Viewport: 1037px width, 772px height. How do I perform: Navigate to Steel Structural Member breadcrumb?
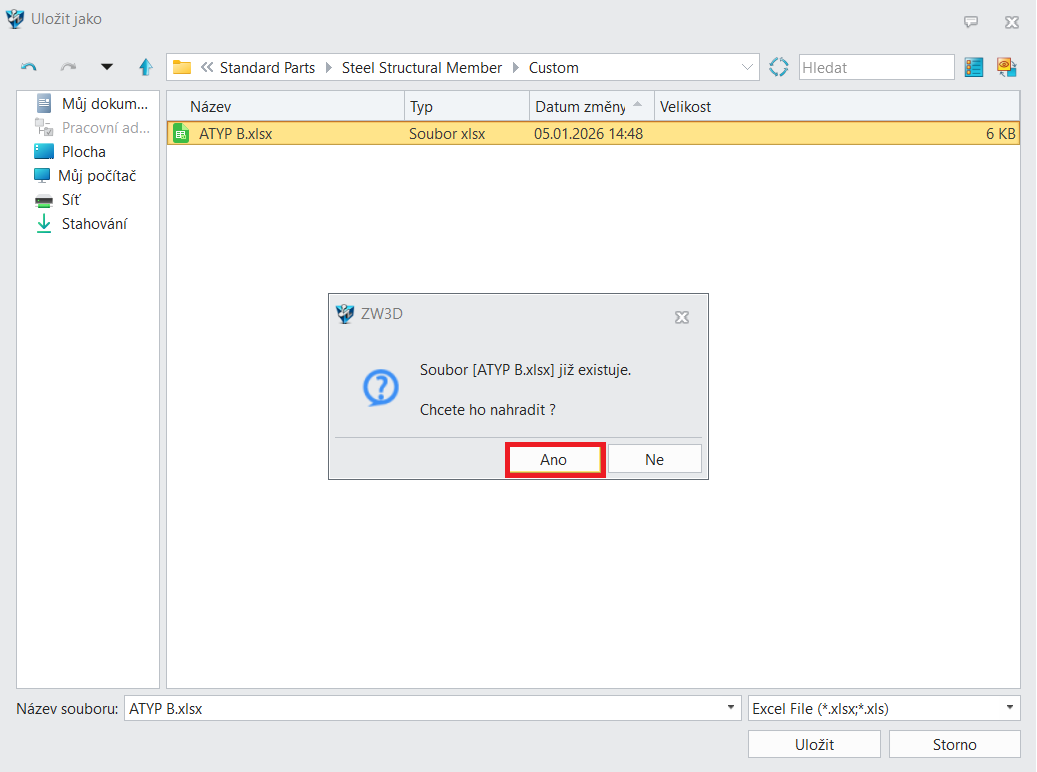pyautogui.click(x=422, y=67)
